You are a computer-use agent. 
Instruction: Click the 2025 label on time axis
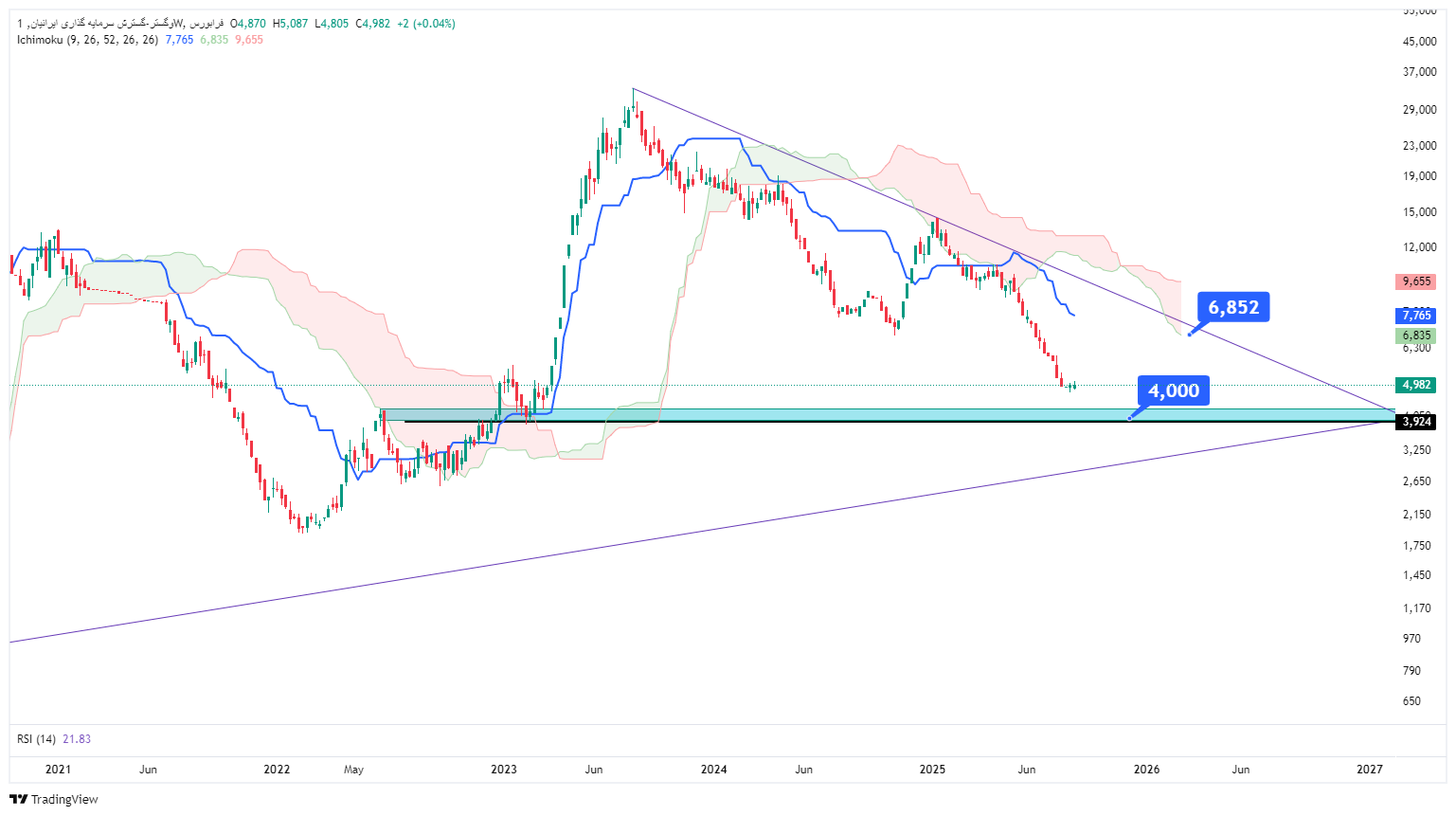coord(933,770)
